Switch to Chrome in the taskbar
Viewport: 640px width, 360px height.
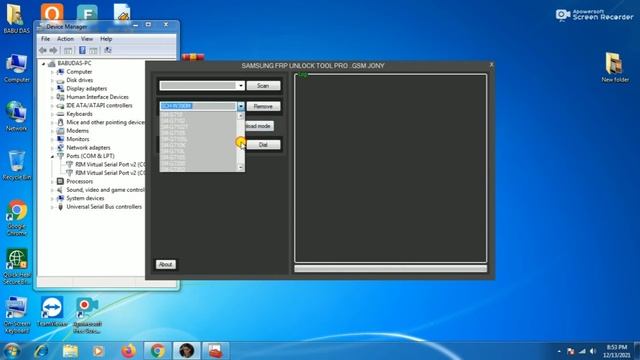coord(158,351)
